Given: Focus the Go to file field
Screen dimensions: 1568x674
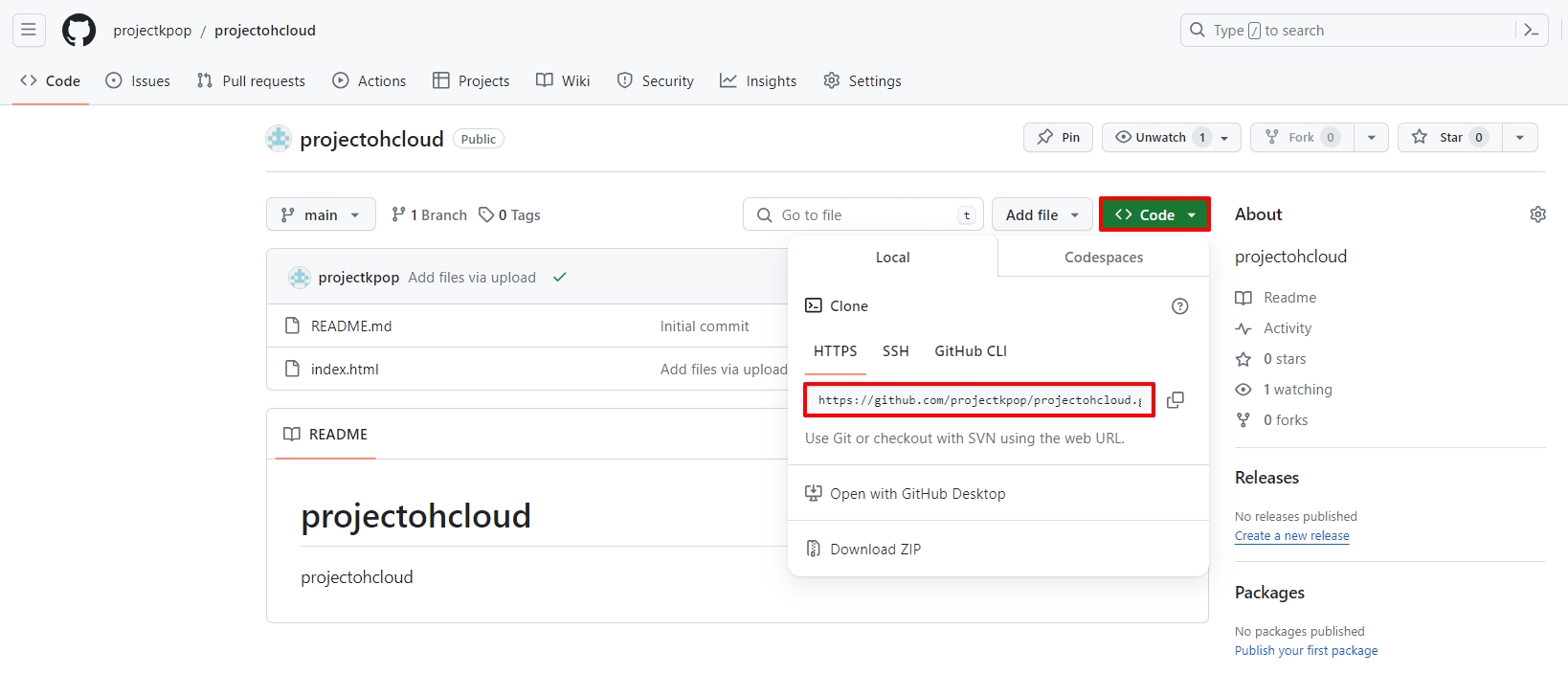Looking at the screenshot, I should click(x=862, y=214).
